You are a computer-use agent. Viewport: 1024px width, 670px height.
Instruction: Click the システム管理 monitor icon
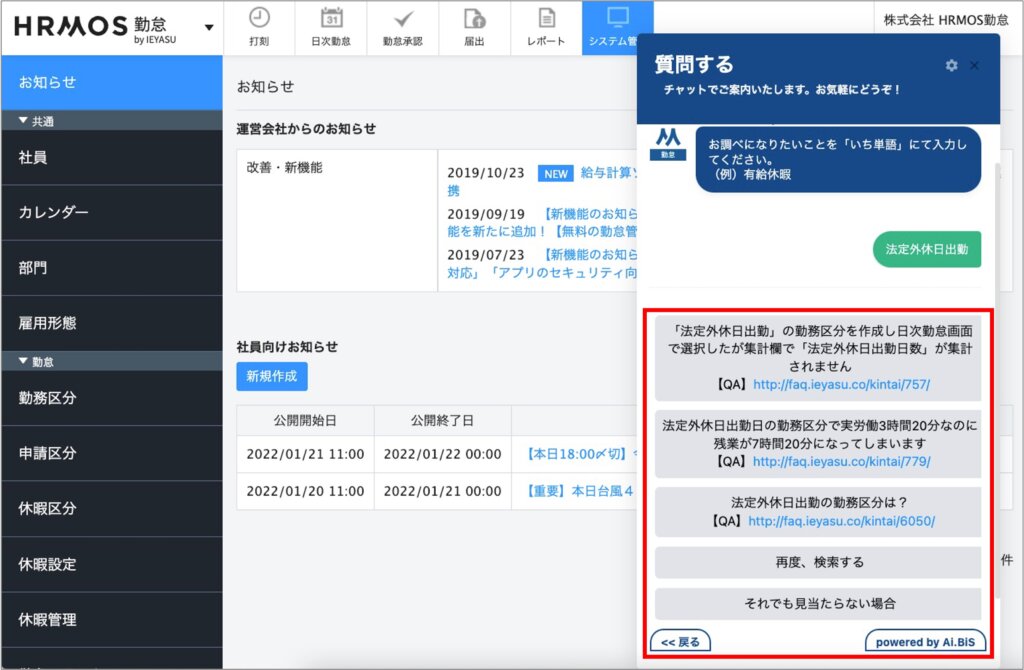point(618,18)
